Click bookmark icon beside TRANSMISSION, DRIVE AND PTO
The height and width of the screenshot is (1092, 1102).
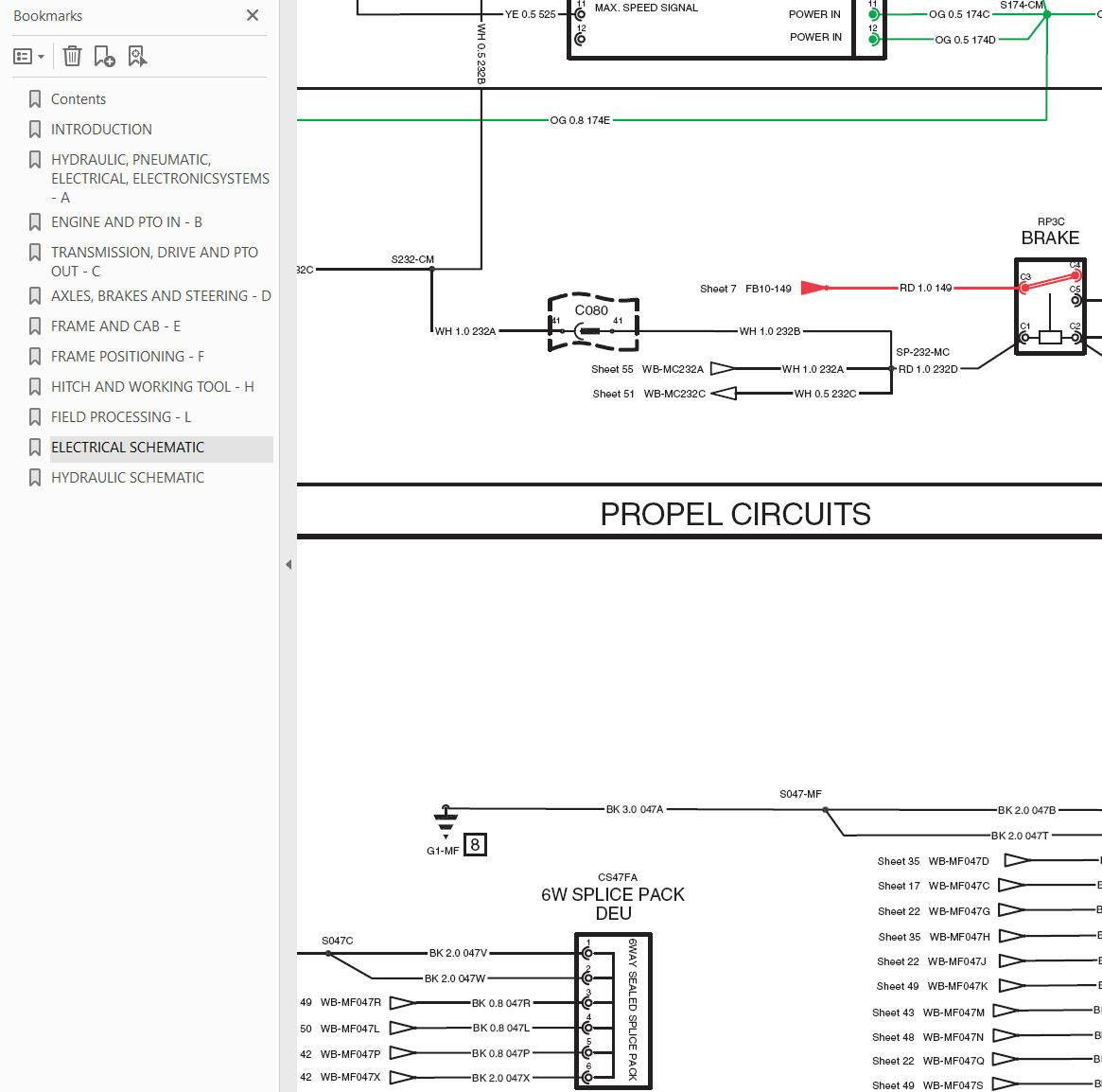click(x=34, y=253)
